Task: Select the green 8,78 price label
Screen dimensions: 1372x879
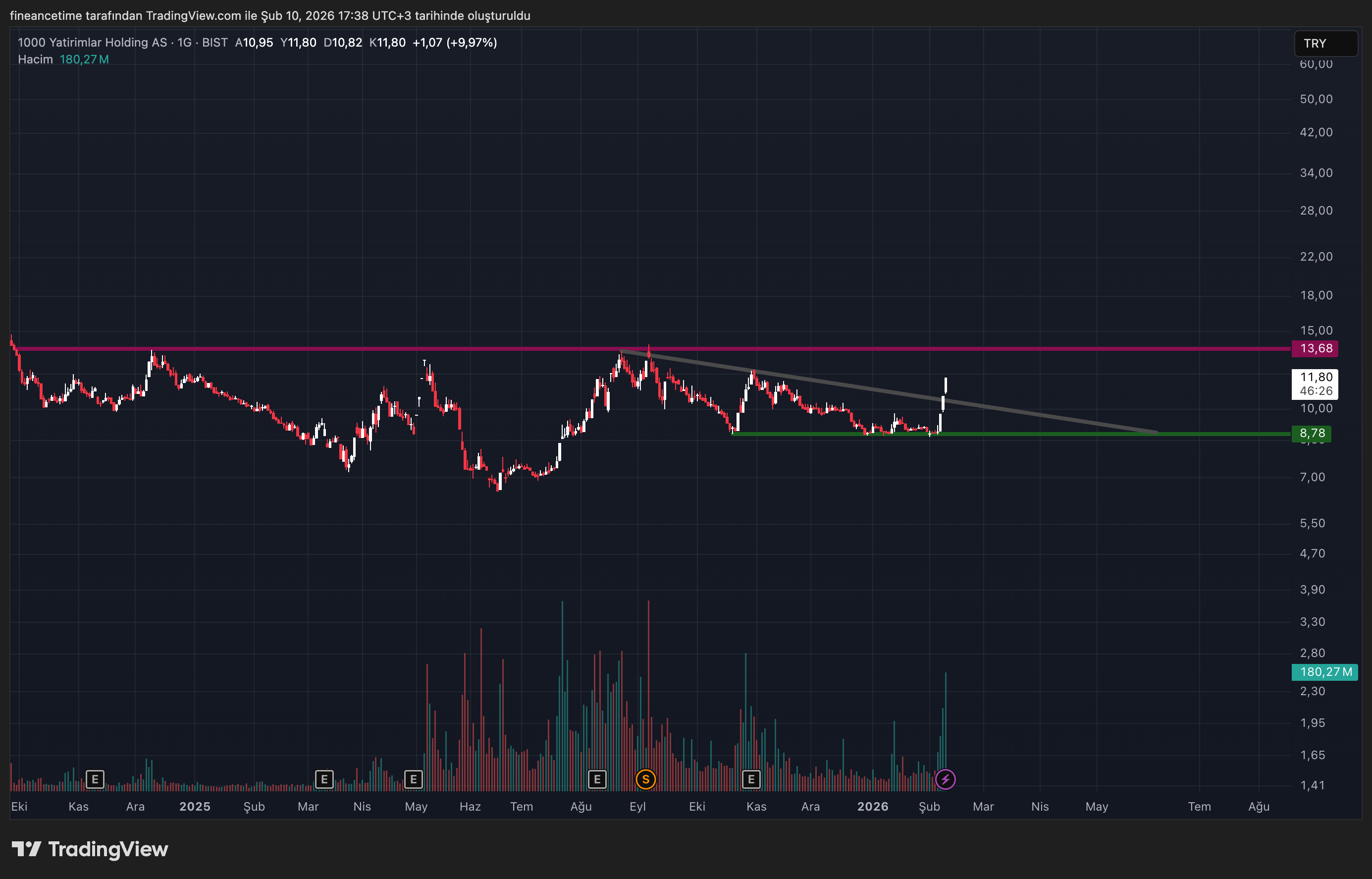Action: pyautogui.click(x=1312, y=433)
